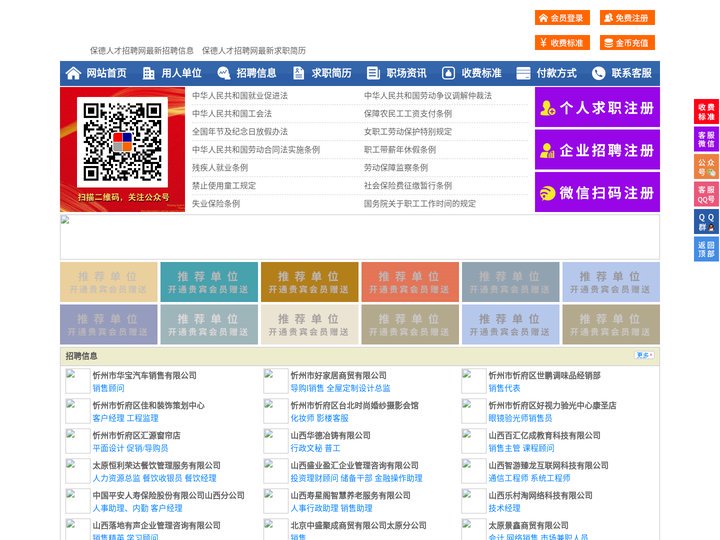Click the QR code image
The width and height of the screenshot is (720, 540).
[x=122, y=141]
